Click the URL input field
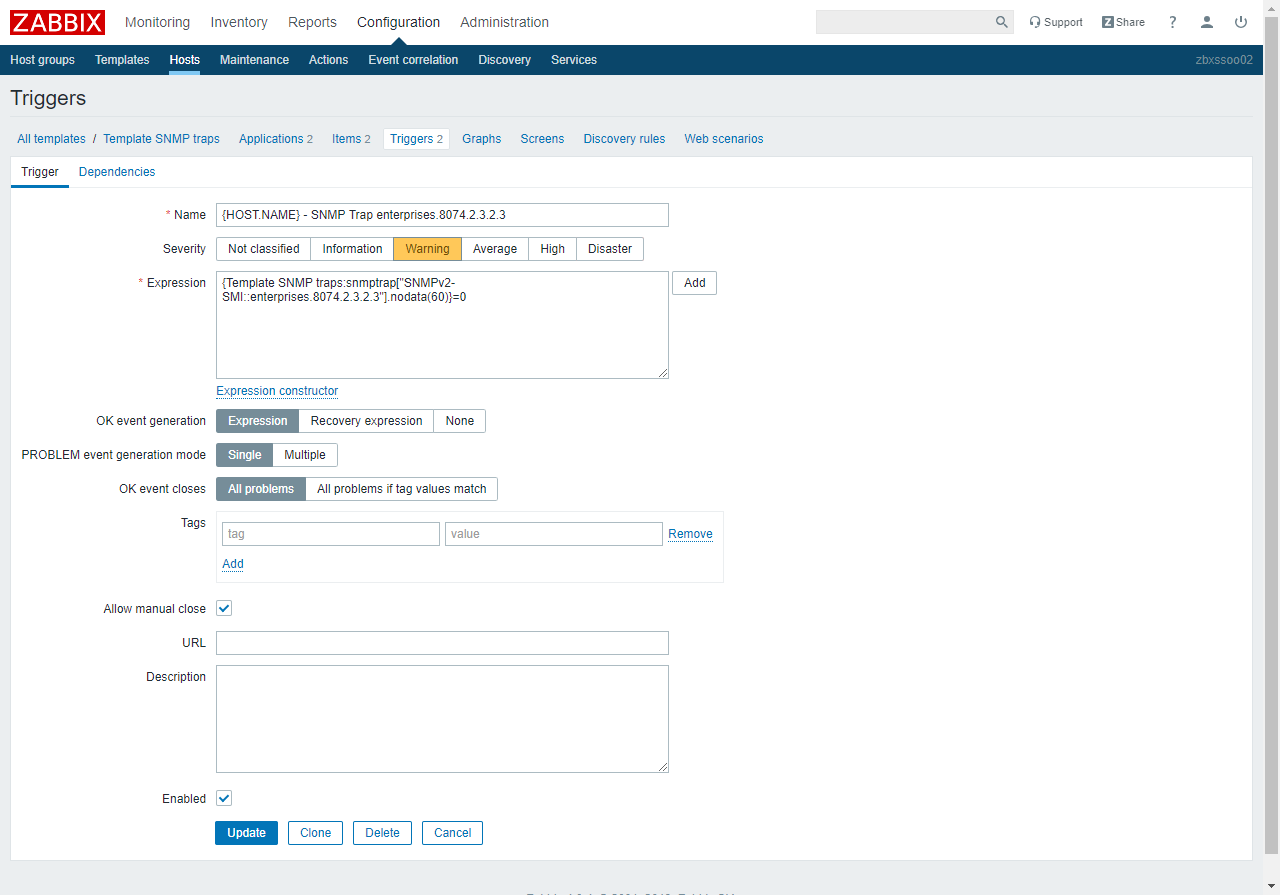The width and height of the screenshot is (1280, 895). tap(442, 643)
